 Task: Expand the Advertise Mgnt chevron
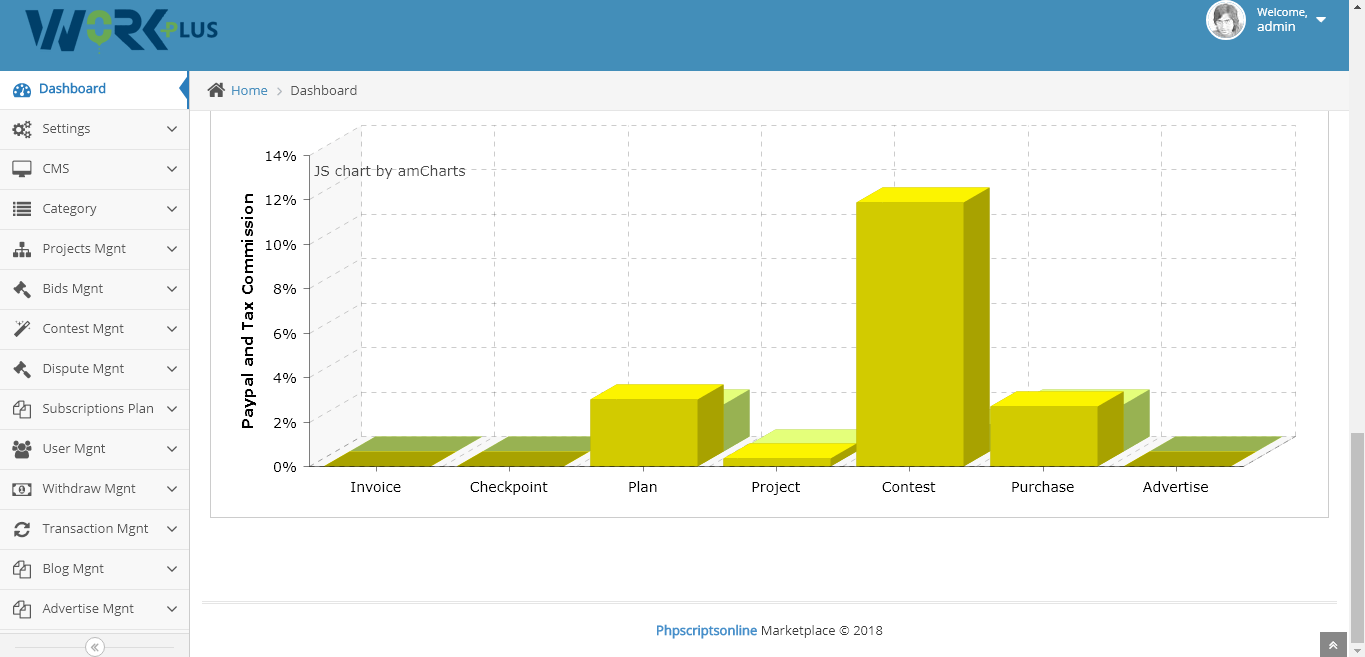[x=172, y=609]
